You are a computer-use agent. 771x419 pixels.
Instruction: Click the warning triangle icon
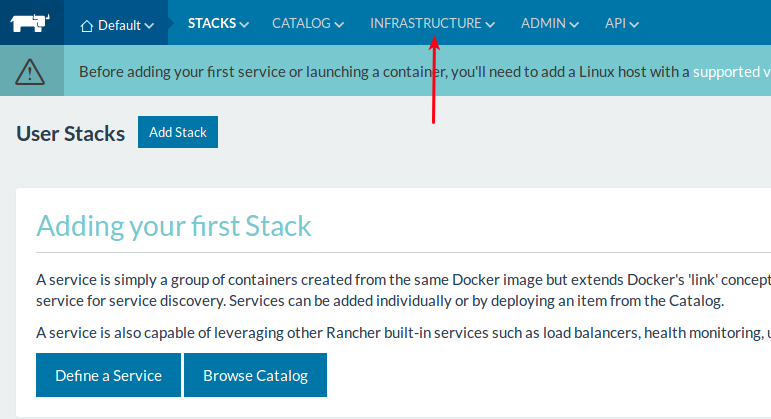coord(30,71)
